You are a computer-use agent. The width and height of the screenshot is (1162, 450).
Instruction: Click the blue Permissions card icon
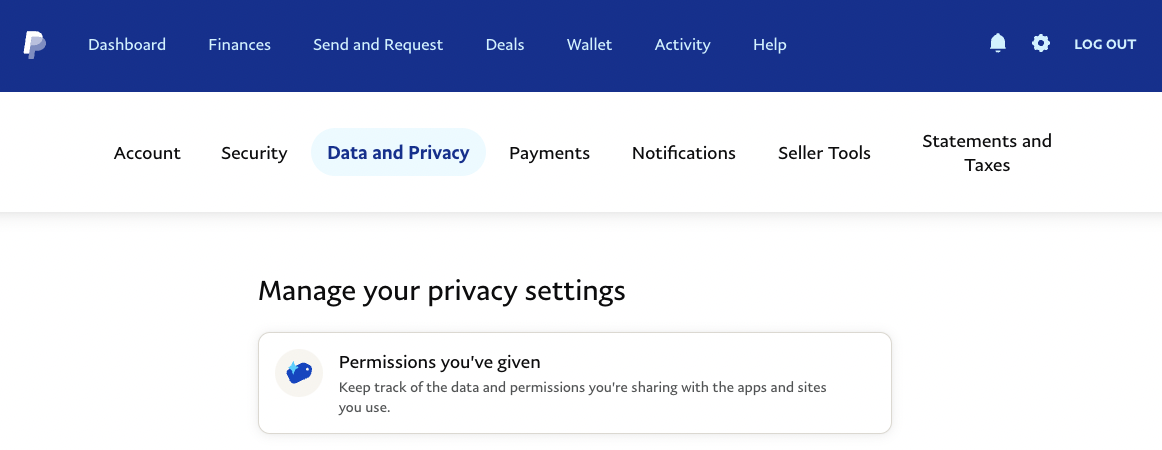[x=299, y=373]
